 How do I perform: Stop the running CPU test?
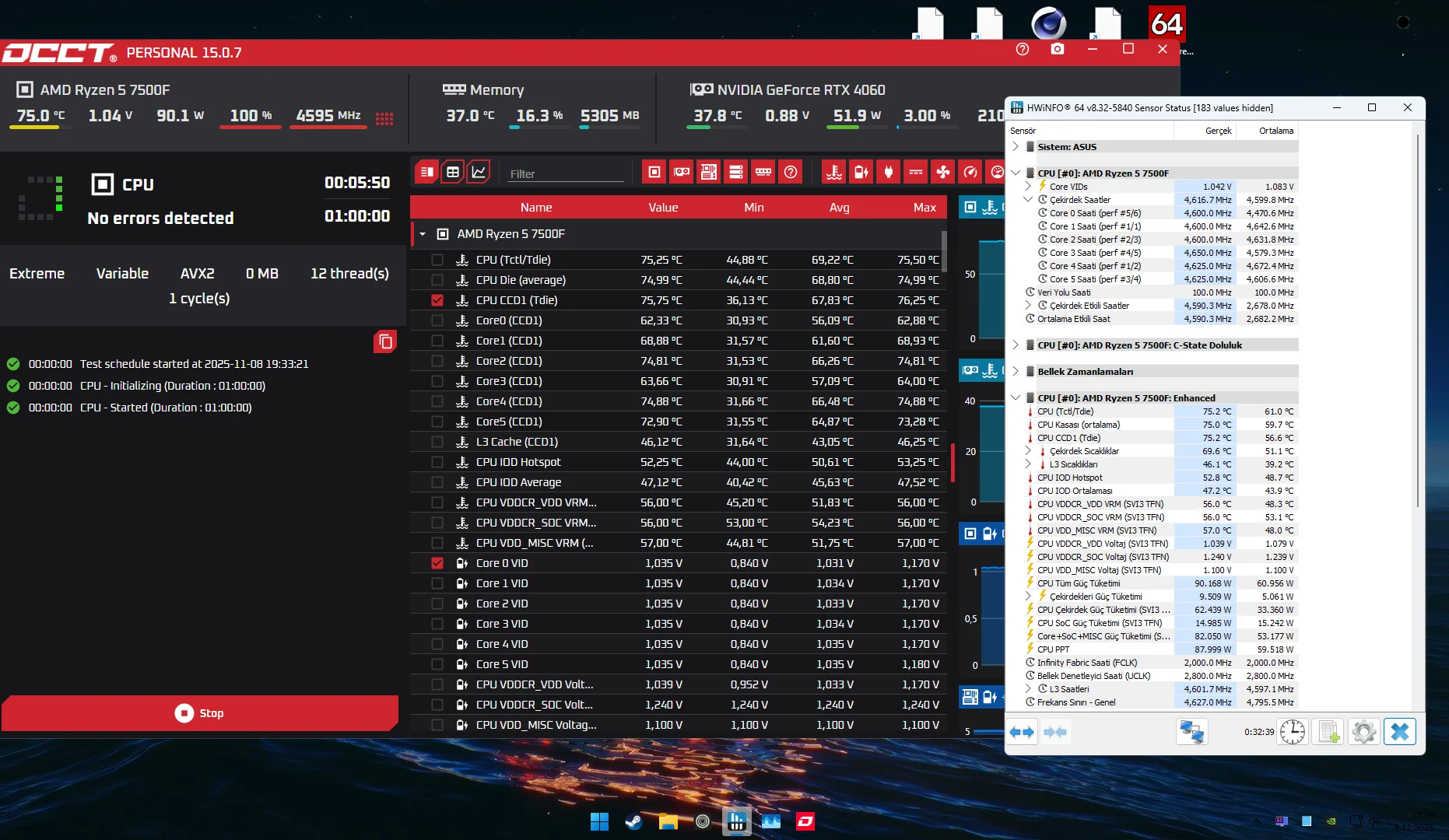click(200, 713)
